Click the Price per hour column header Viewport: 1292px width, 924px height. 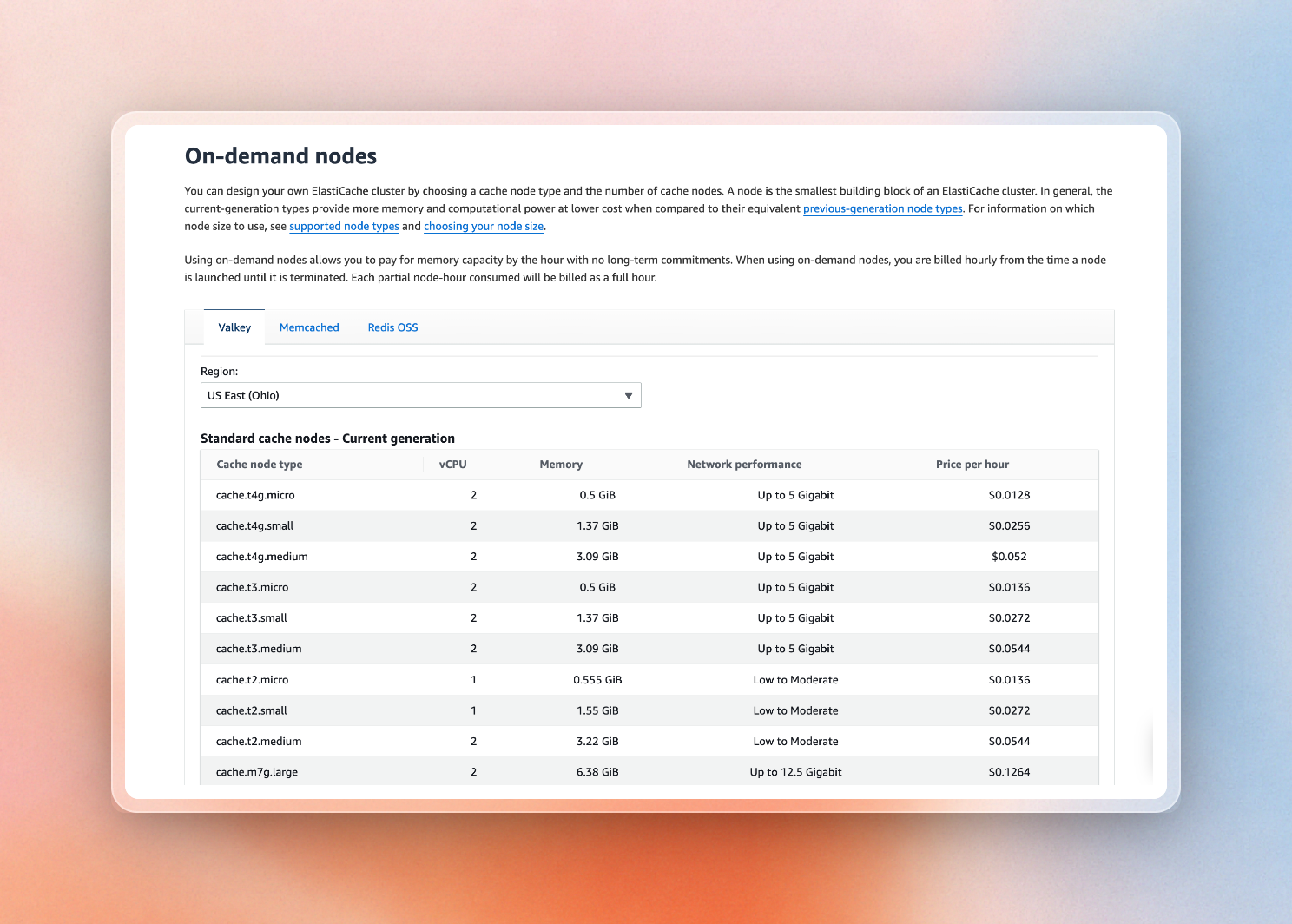click(972, 465)
